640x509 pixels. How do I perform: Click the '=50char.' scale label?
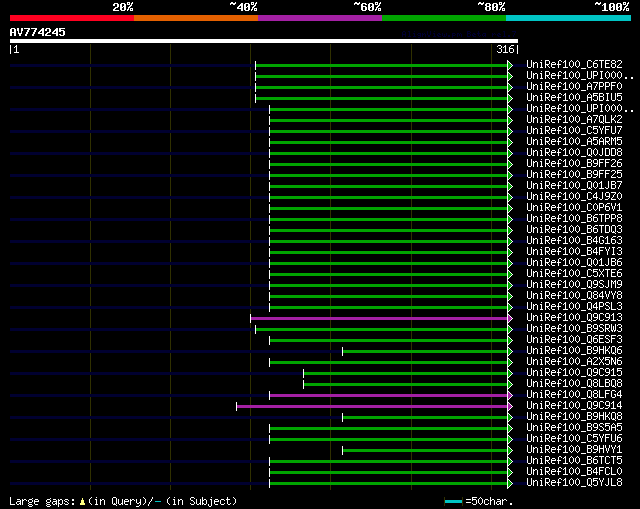489,501
